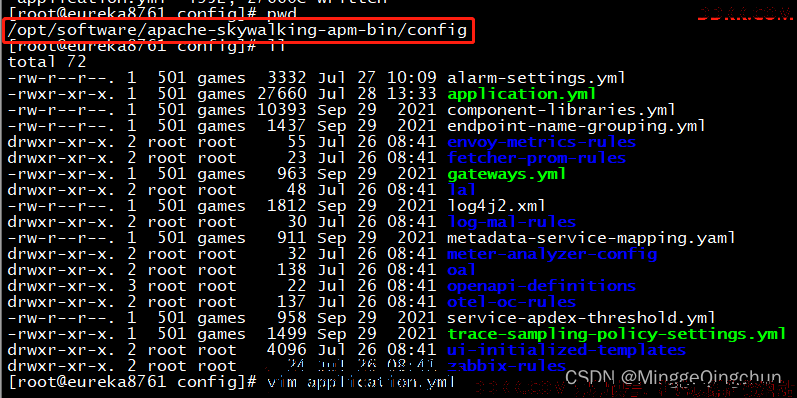Viewport: 797px width, 398px height.
Task: Click endpoint-name-grouping.yml file name
Action: pyautogui.click(x=576, y=126)
